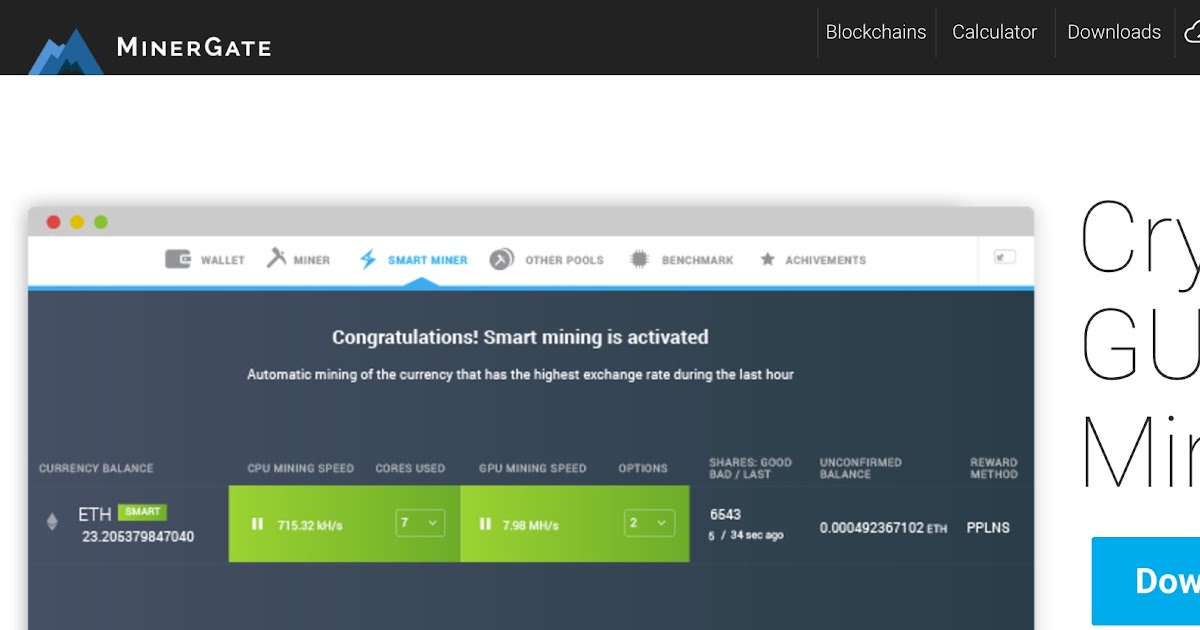The width and height of the screenshot is (1200, 630).
Task: Click the Benchmark chip icon
Action: (x=639, y=259)
